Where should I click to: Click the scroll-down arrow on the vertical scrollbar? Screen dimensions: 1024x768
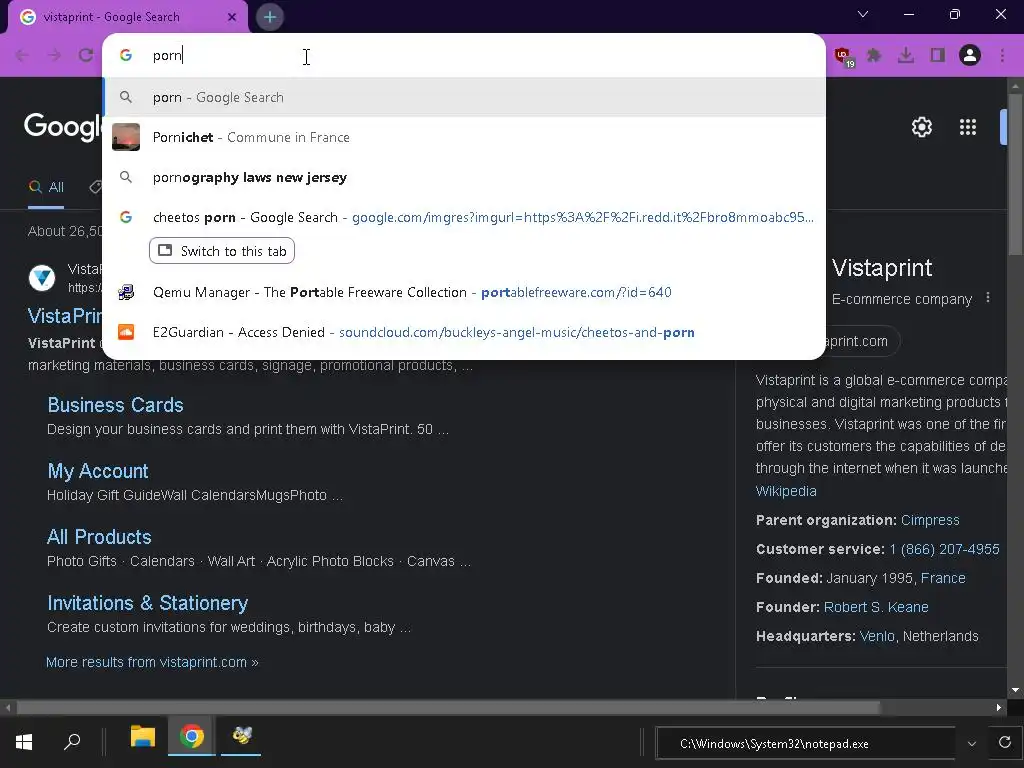click(x=1015, y=690)
